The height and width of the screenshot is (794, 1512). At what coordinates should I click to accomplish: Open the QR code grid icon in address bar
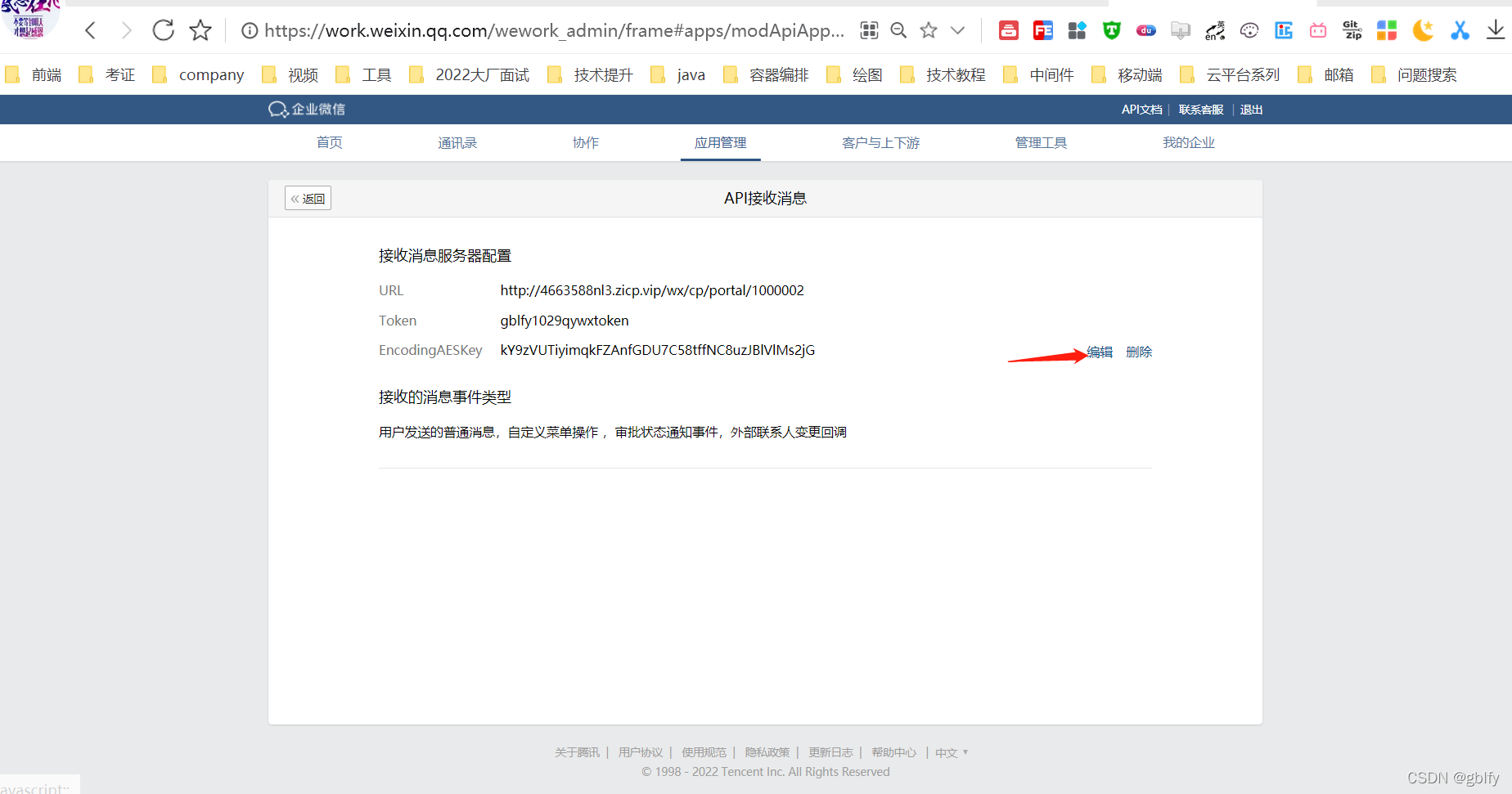[869, 31]
